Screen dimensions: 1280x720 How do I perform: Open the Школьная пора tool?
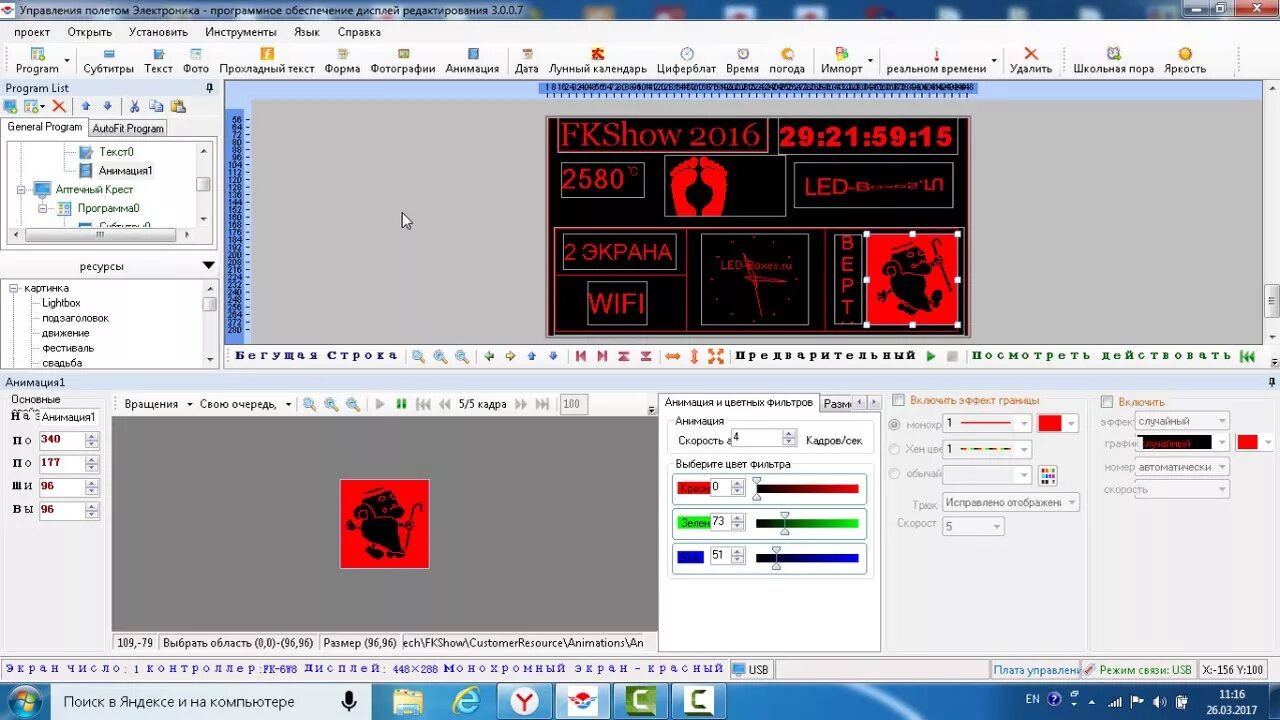point(1113,61)
